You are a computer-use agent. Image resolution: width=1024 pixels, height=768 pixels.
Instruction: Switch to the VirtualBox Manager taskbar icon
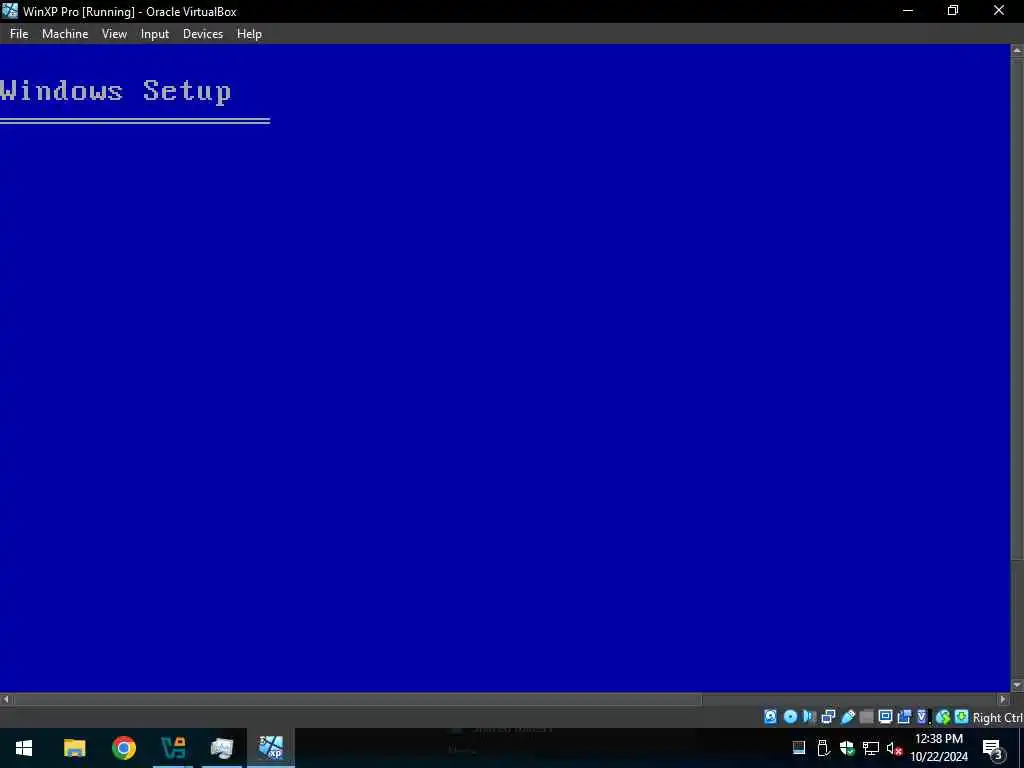point(222,748)
